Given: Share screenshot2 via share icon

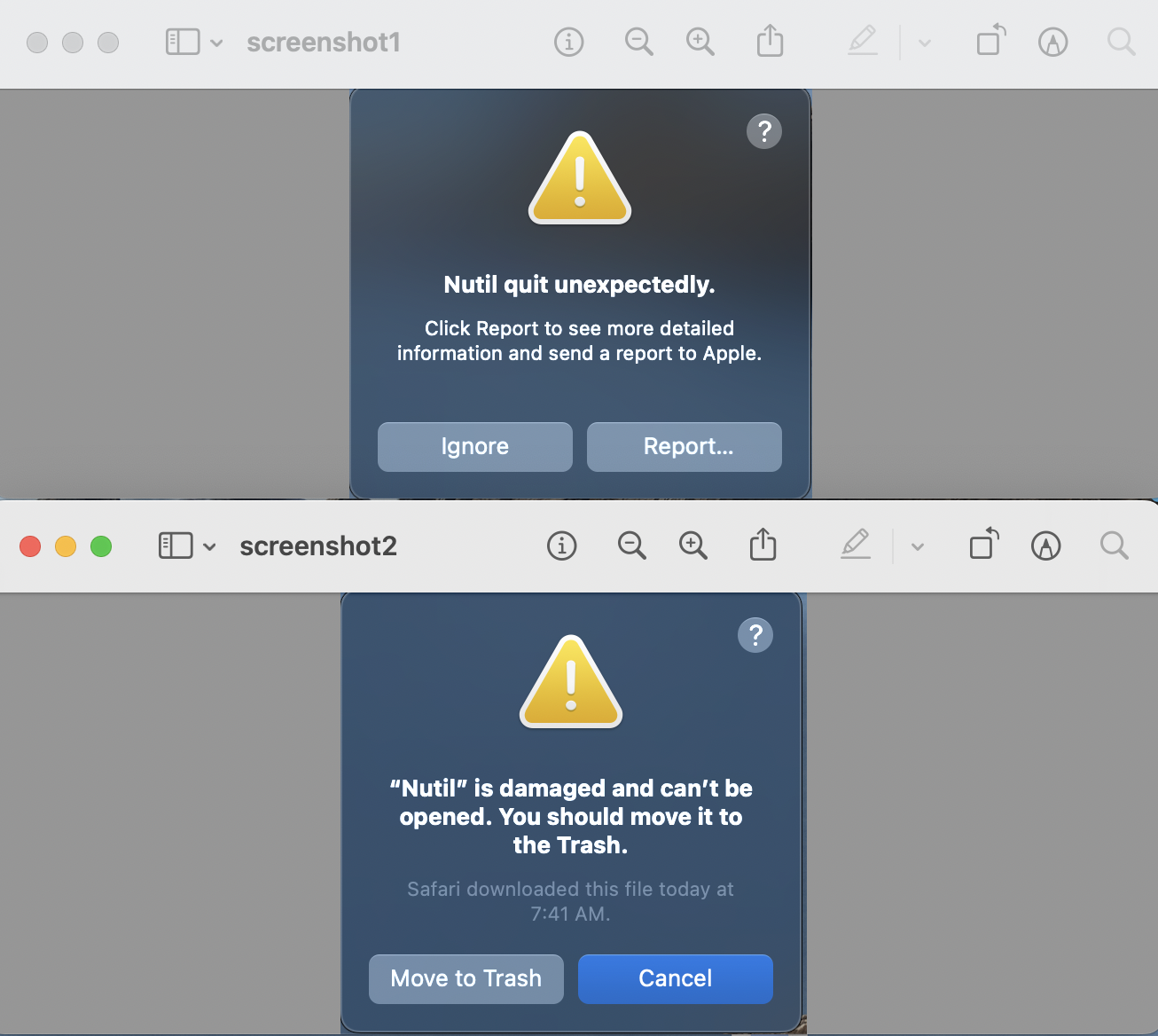Looking at the screenshot, I should [763, 545].
